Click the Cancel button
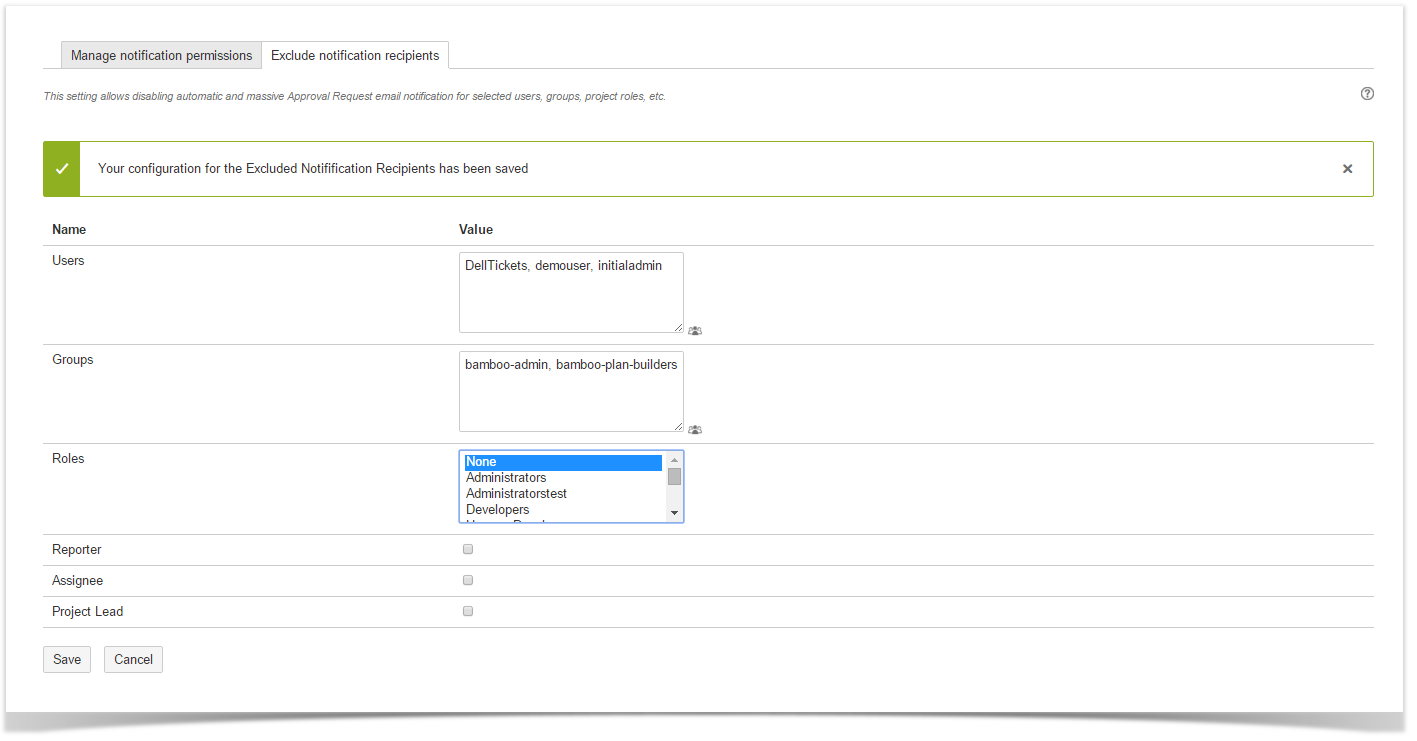1417x741 pixels. (x=133, y=660)
